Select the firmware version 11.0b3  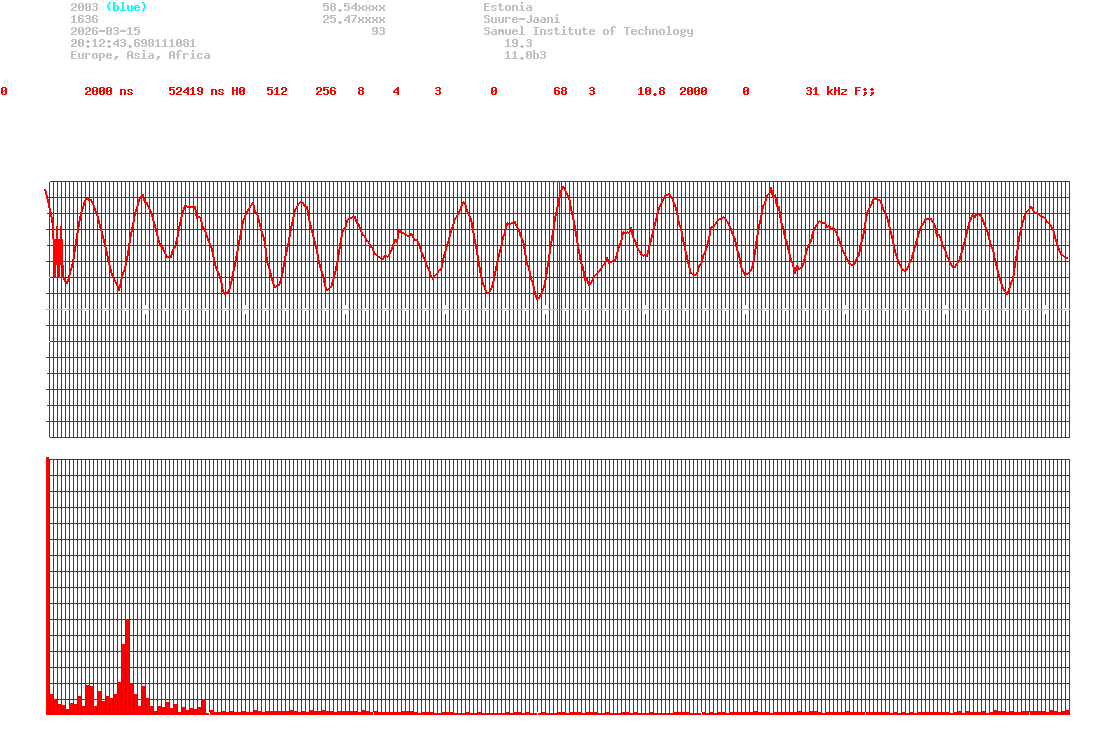tap(525, 55)
